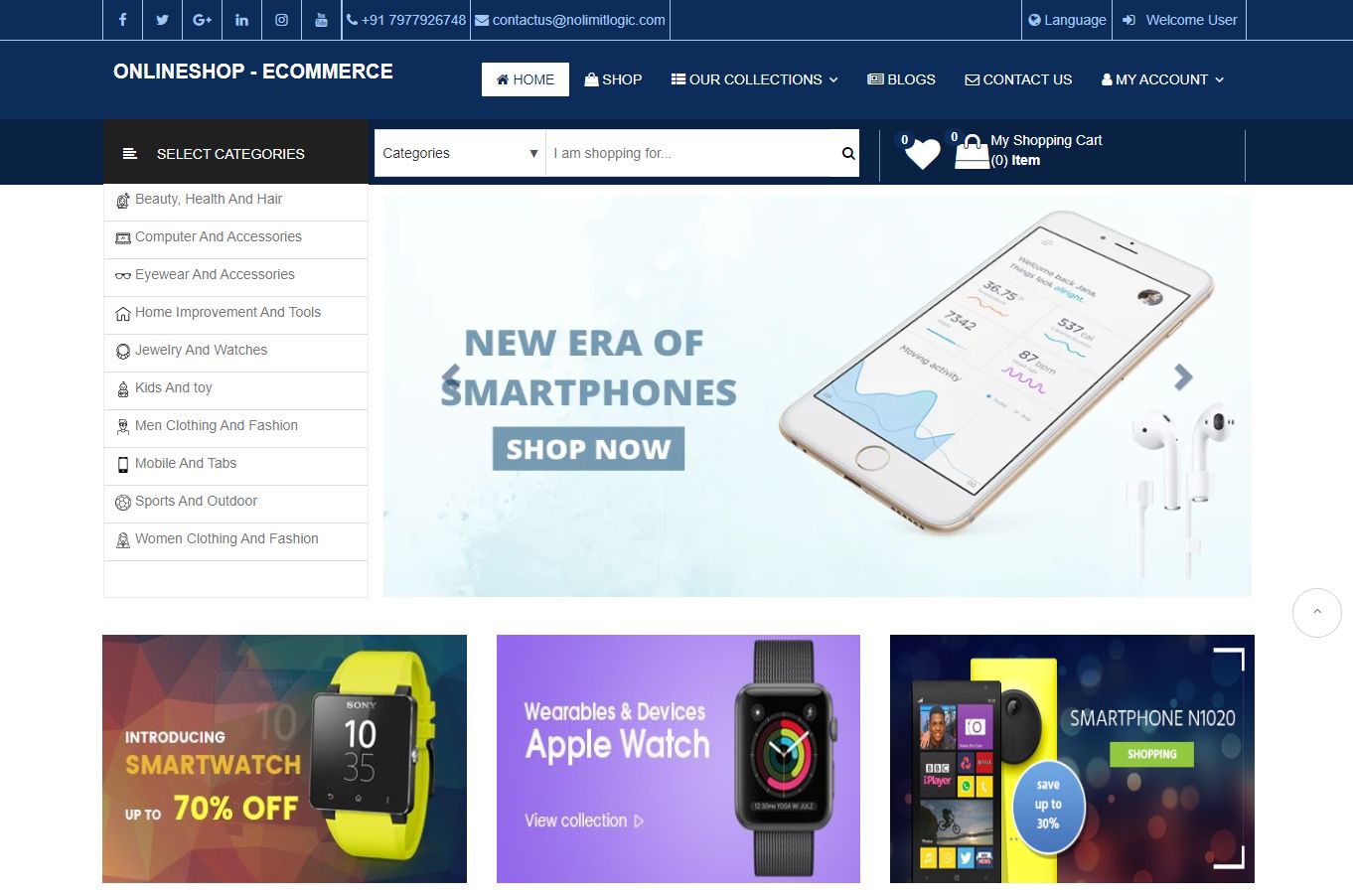
Task: Click the wishlist heart icon
Action: pyautogui.click(x=923, y=154)
